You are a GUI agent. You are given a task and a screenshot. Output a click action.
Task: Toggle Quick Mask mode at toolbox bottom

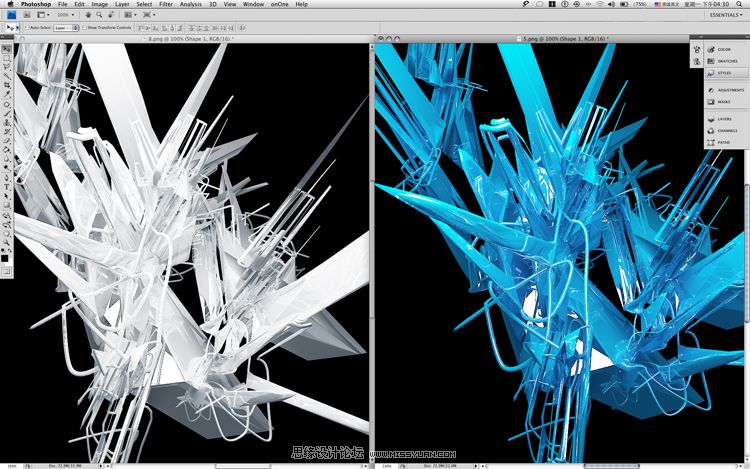coord(6,271)
